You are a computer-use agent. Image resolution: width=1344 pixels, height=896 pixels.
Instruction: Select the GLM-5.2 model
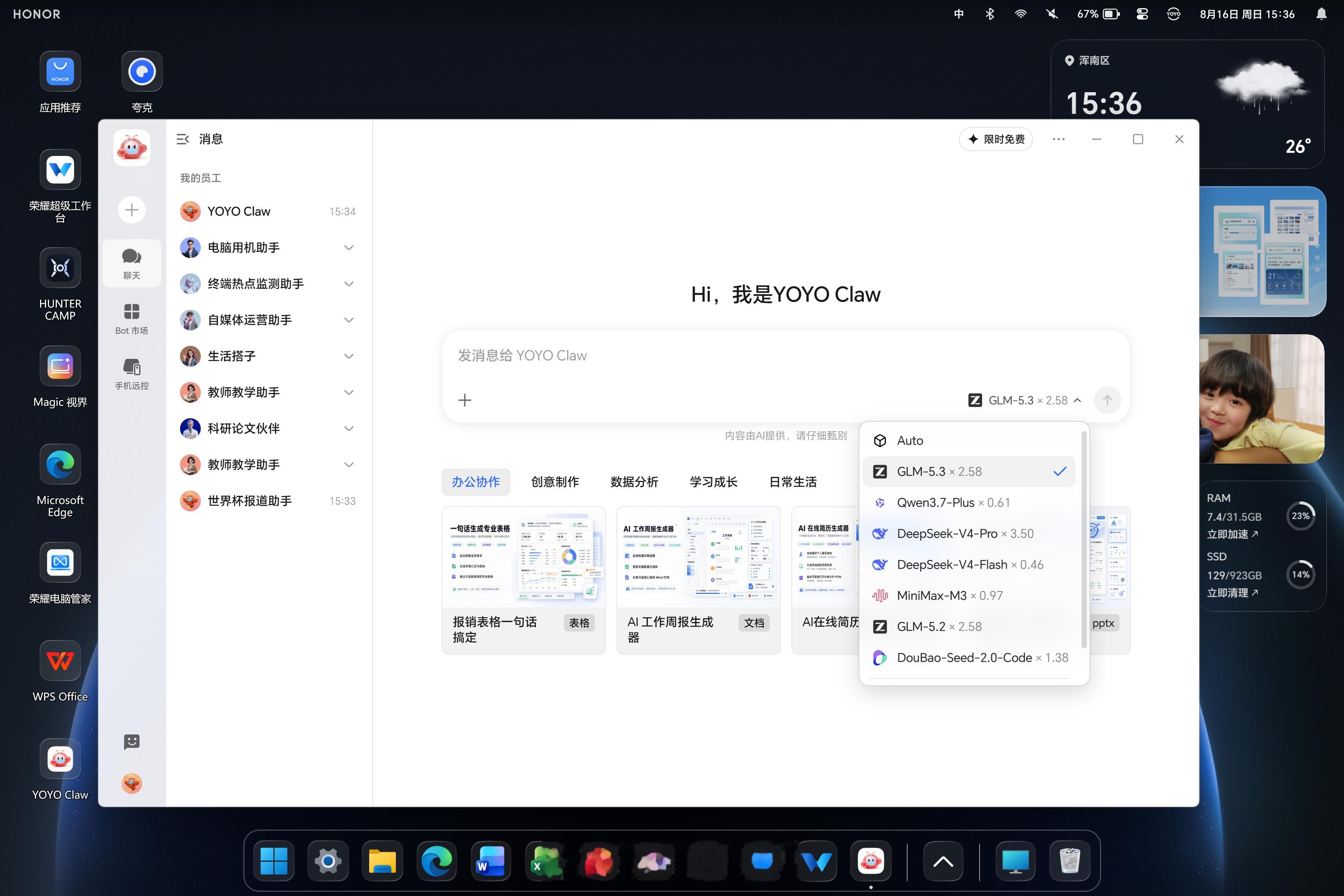click(968, 626)
